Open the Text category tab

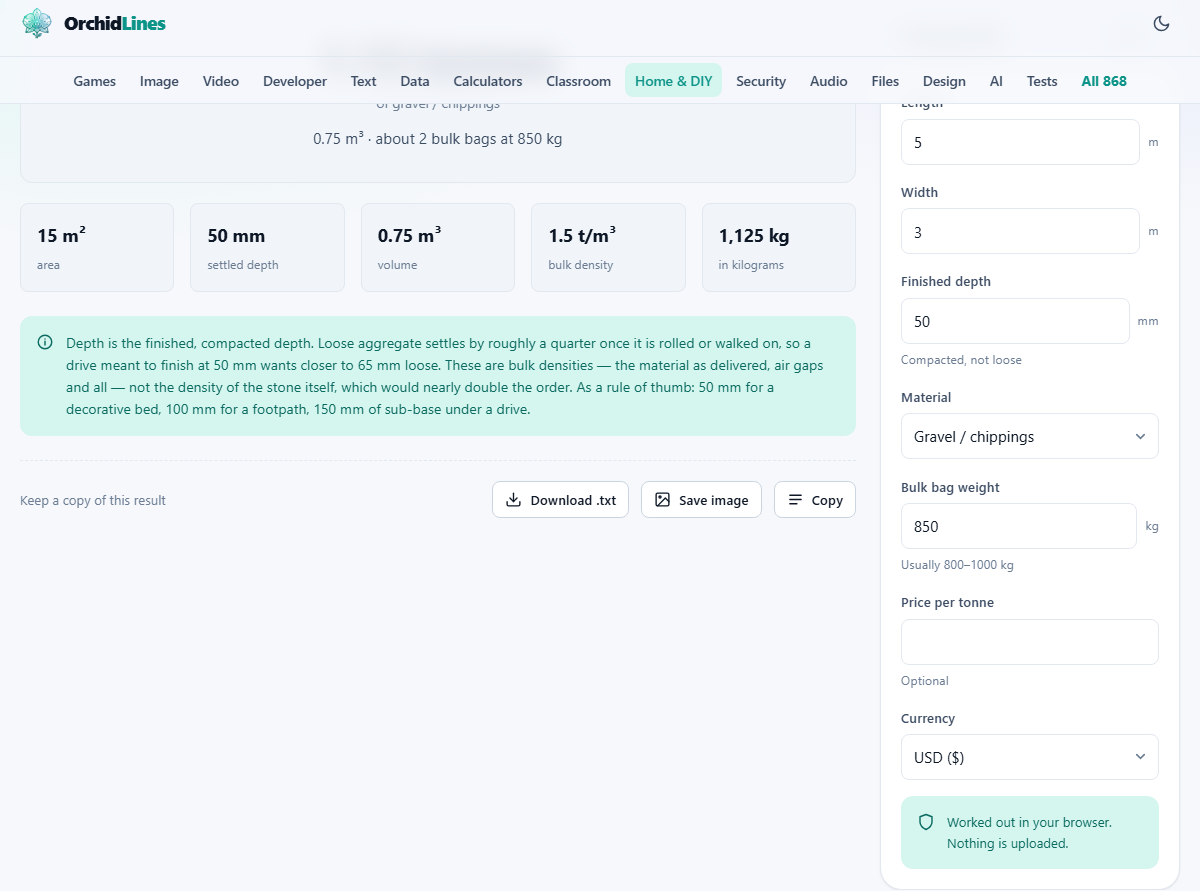(363, 81)
